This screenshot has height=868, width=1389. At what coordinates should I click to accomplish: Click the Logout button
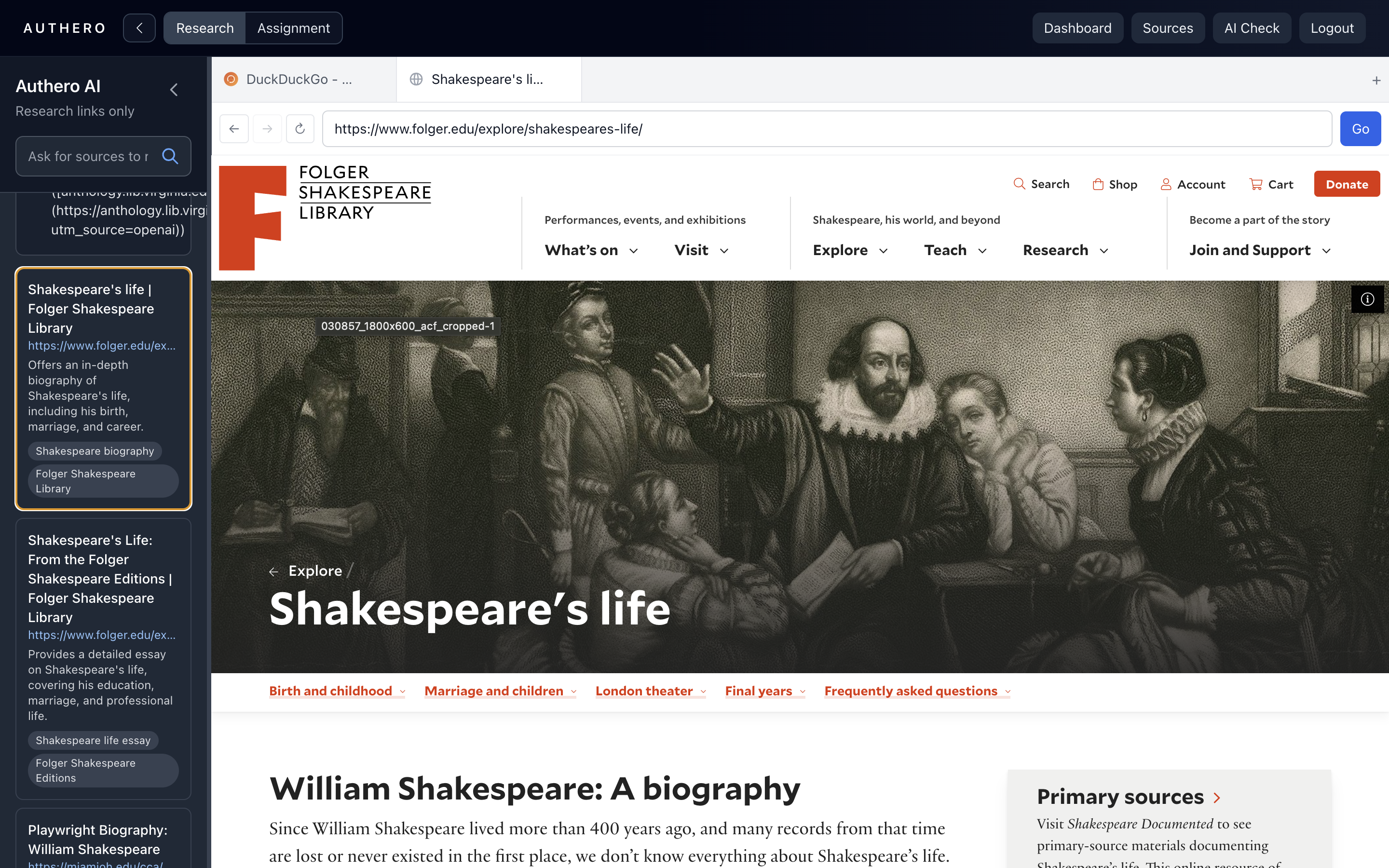pyautogui.click(x=1332, y=28)
